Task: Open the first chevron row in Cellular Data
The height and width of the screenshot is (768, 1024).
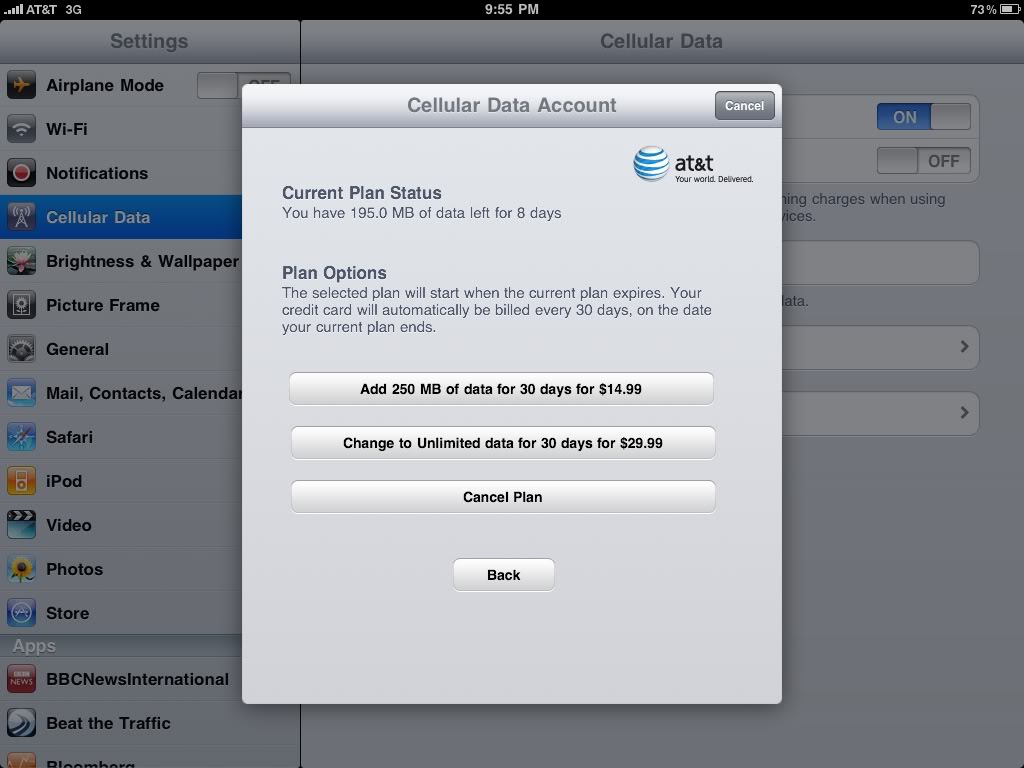Action: pyautogui.click(x=880, y=347)
